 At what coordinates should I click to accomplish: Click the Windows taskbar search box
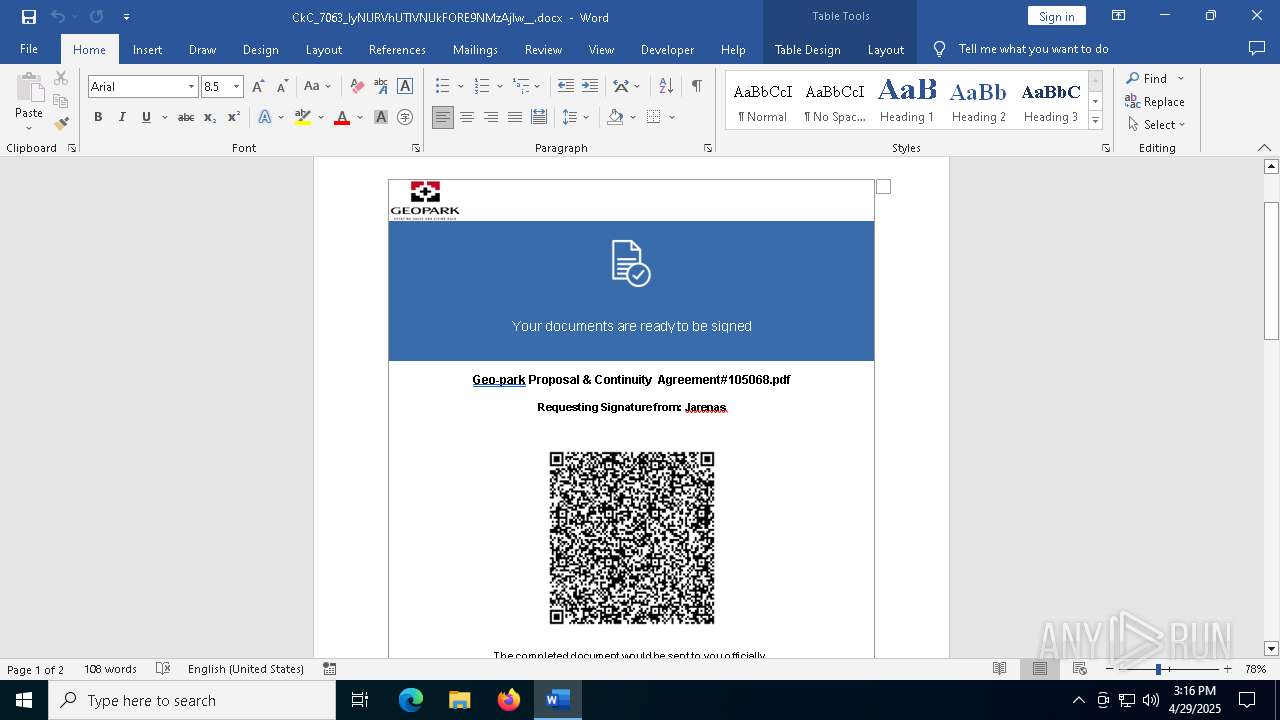tap(192, 700)
